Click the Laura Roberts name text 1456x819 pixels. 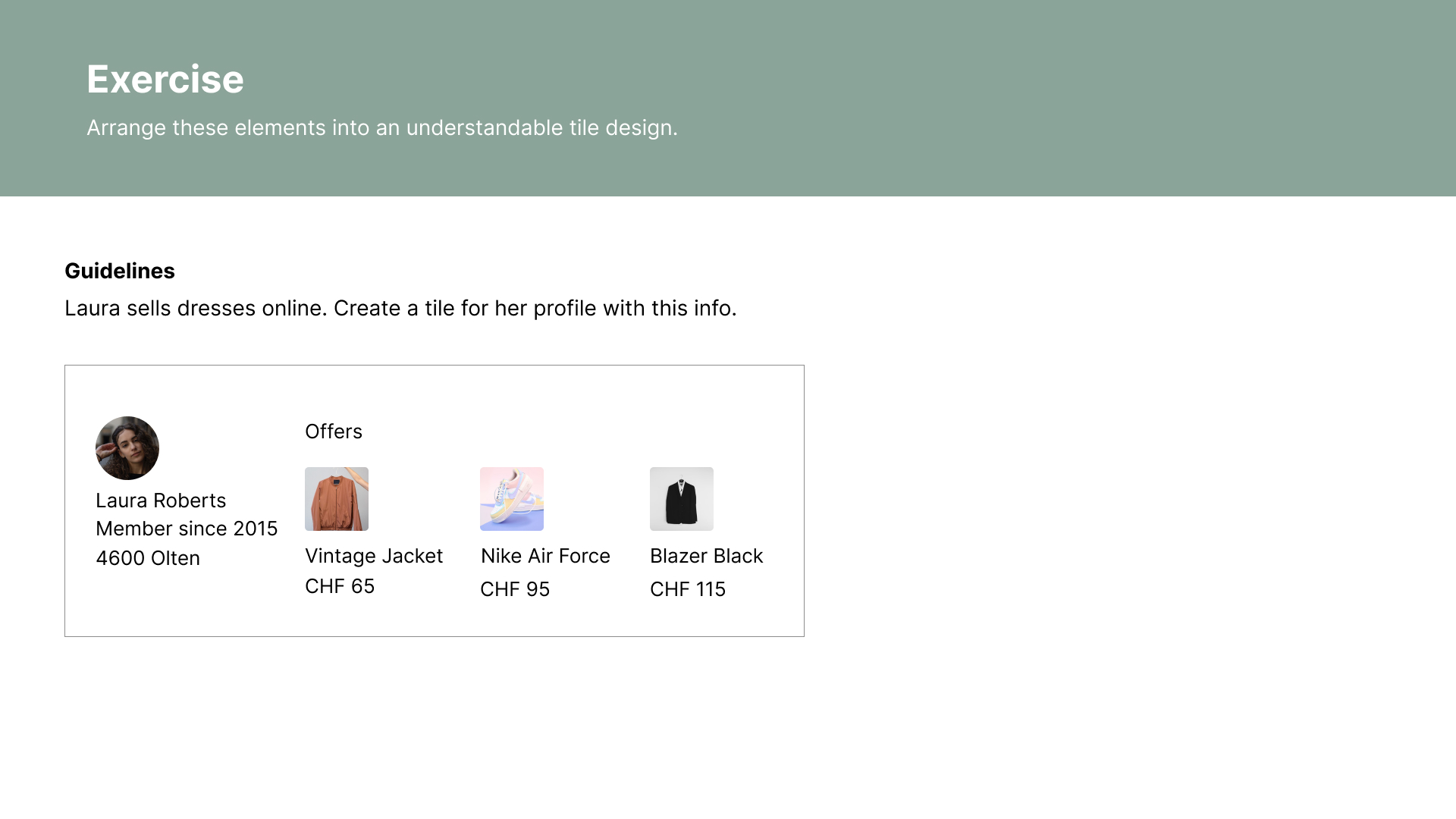point(161,500)
